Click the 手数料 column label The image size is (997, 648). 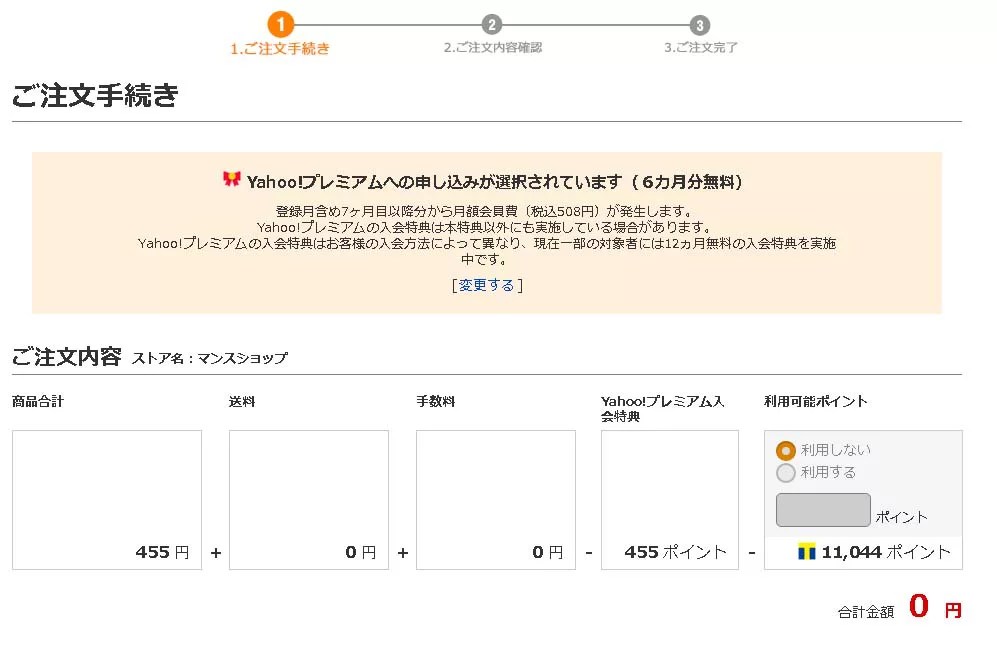[x=436, y=401]
